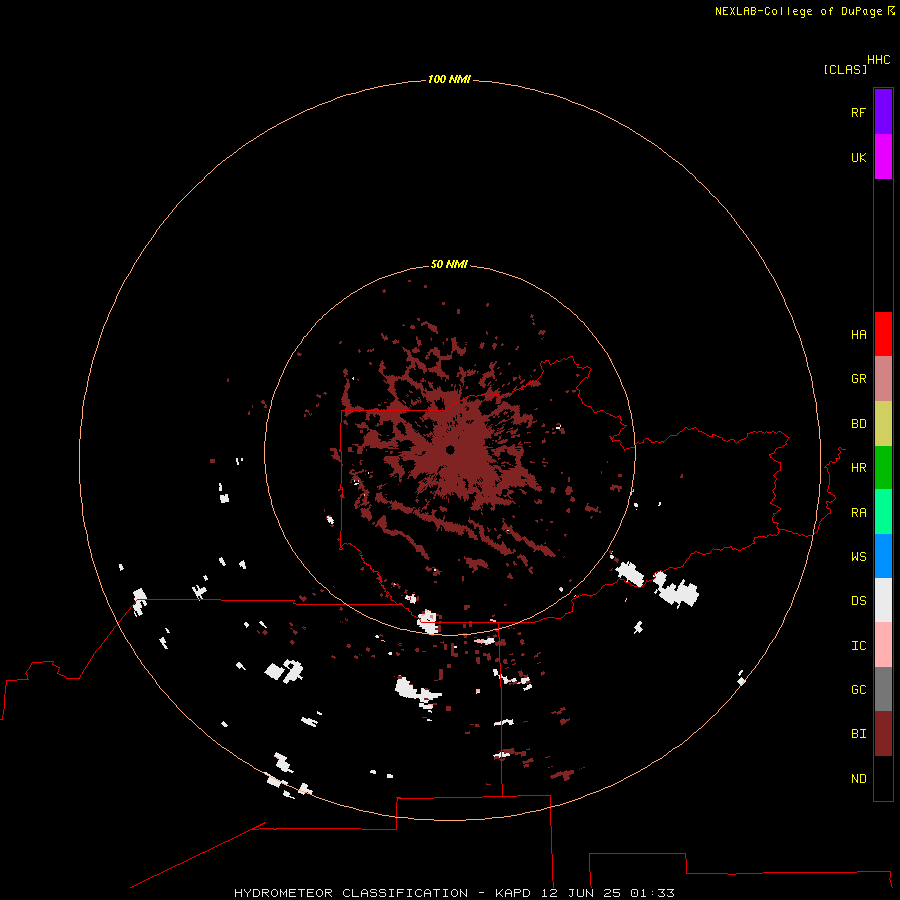Click the KAPD station identifier in the caption

click(514, 893)
